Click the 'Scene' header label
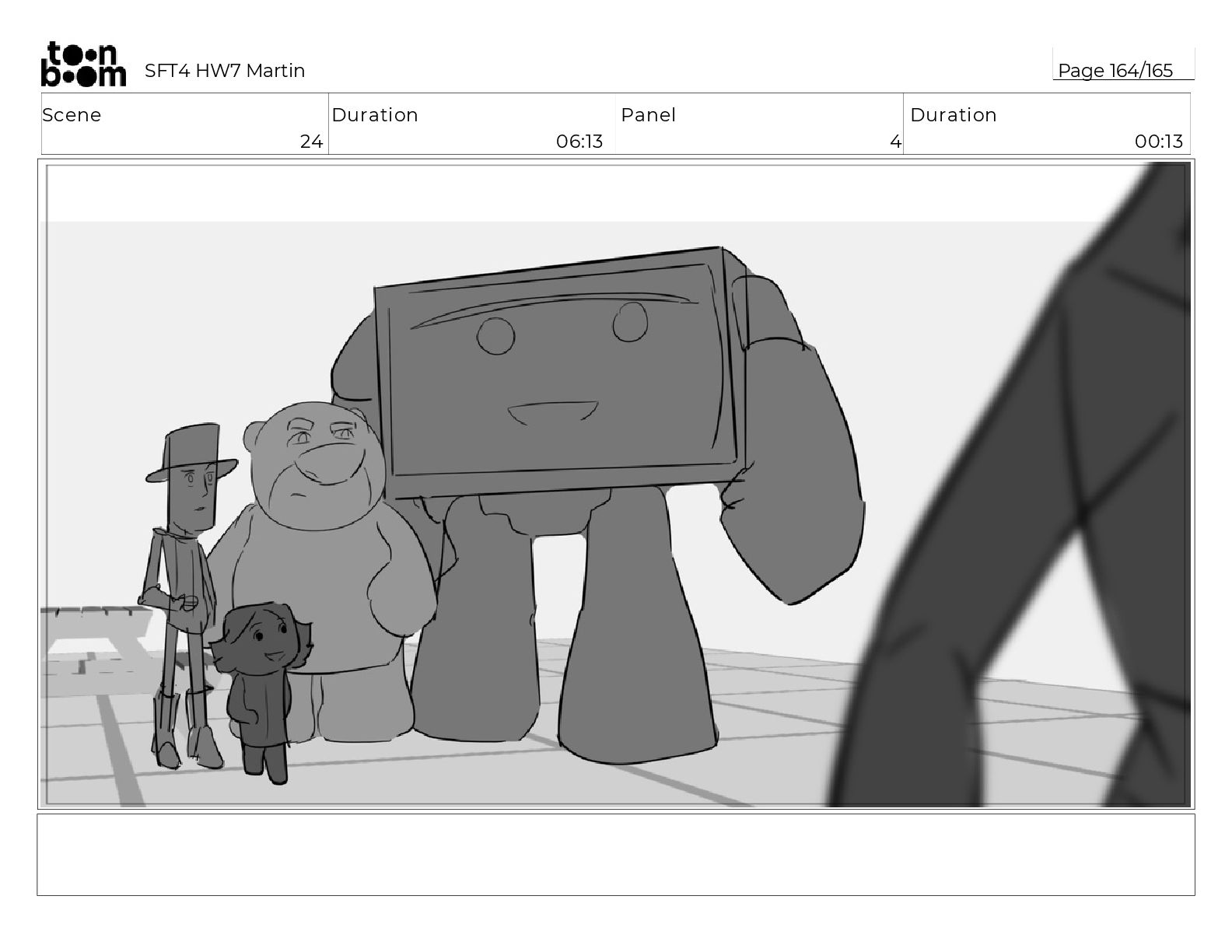This screenshot has width=1232, height=952. coord(72,115)
